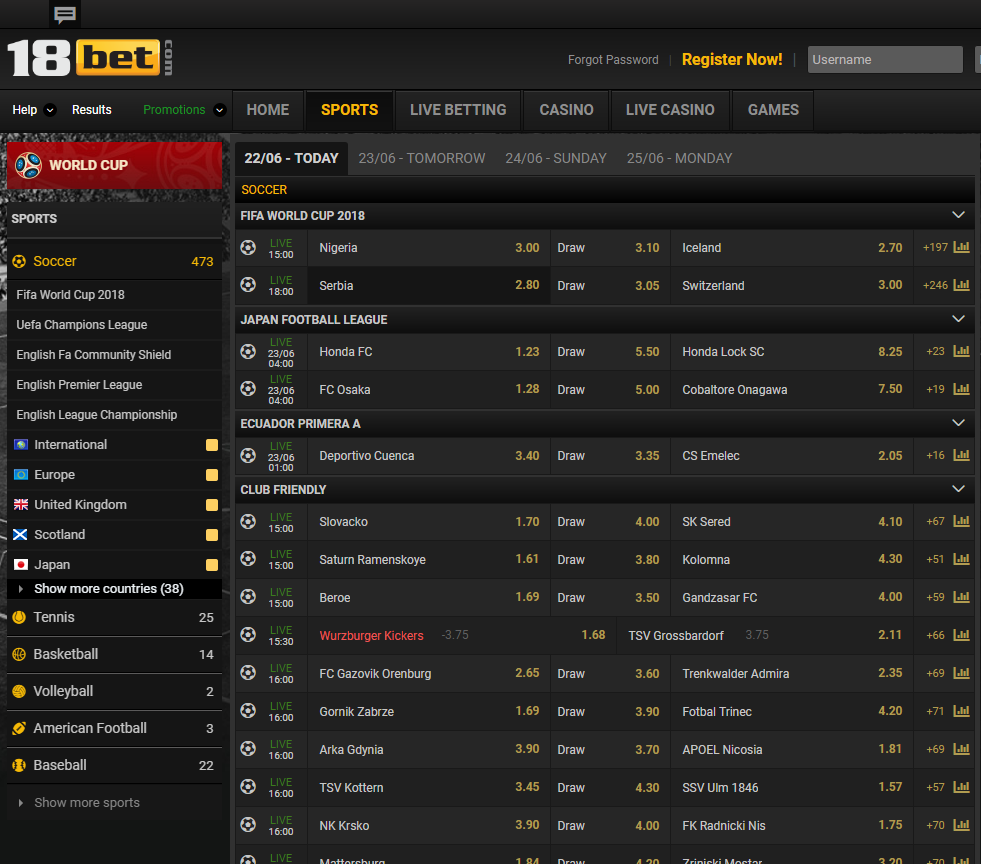
Task: Open the GAMES tab
Action: coord(773,110)
